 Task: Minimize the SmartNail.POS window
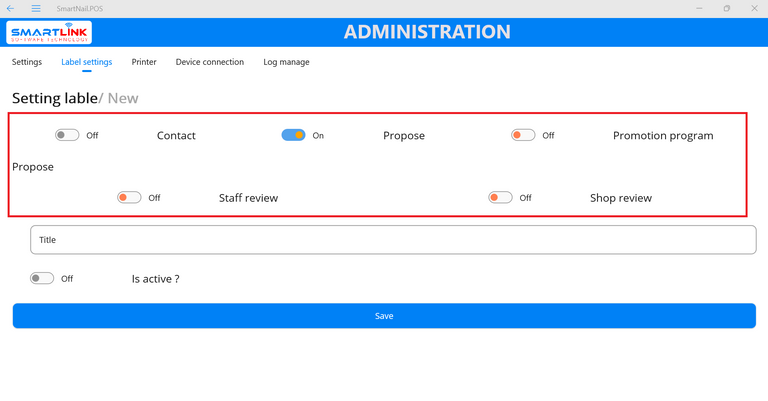pyautogui.click(x=699, y=8)
